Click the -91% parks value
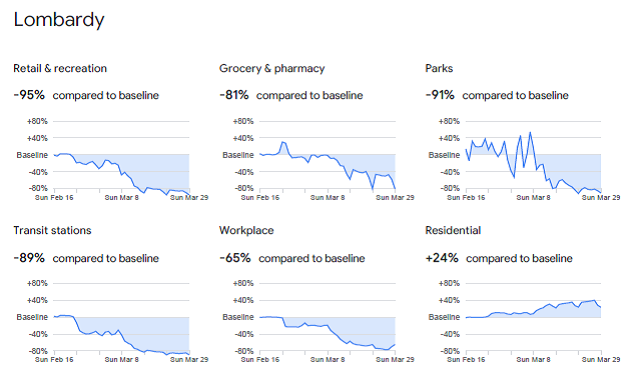This screenshot has height=369, width=644. 440,95
